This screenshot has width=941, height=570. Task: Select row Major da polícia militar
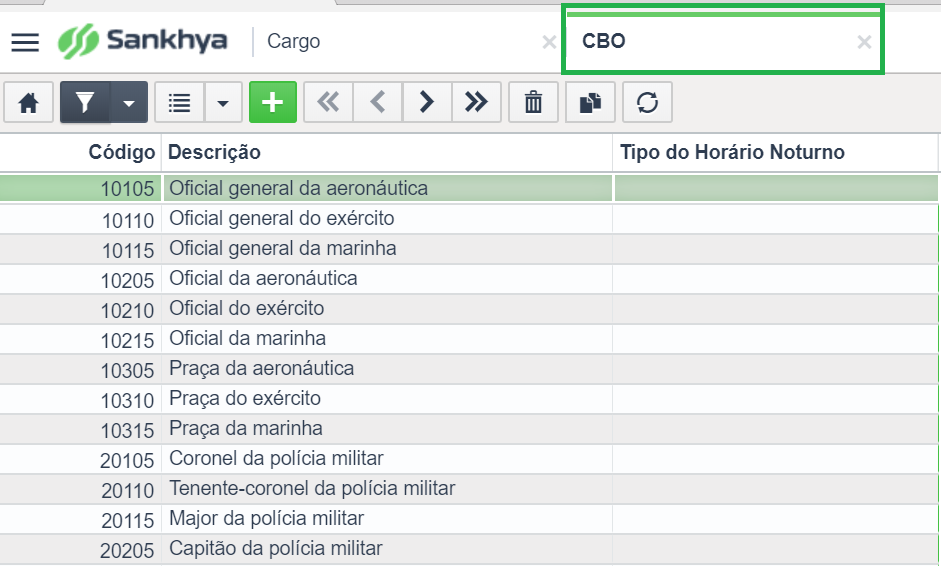(x=469, y=519)
